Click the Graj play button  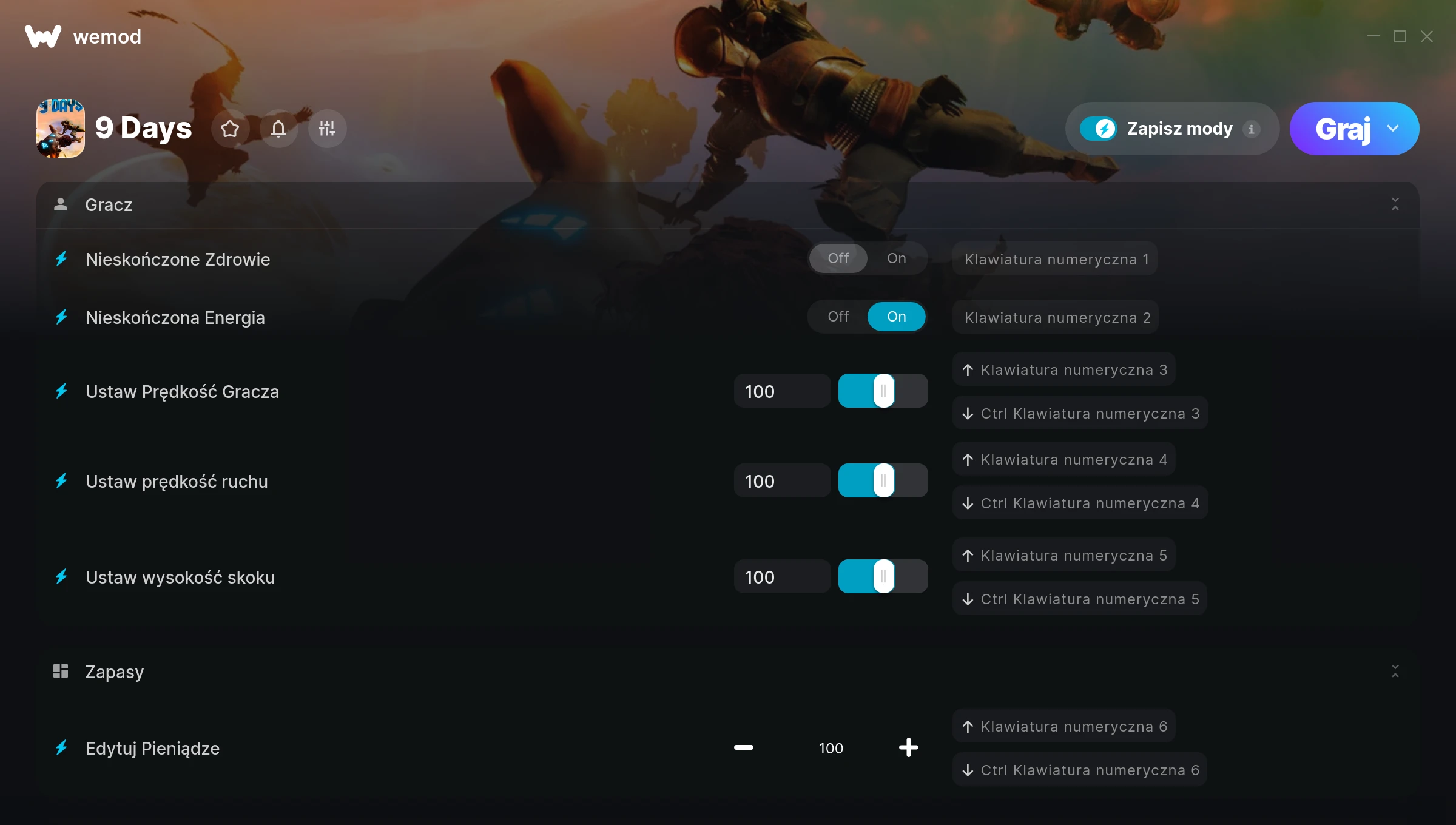click(x=1342, y=129)
